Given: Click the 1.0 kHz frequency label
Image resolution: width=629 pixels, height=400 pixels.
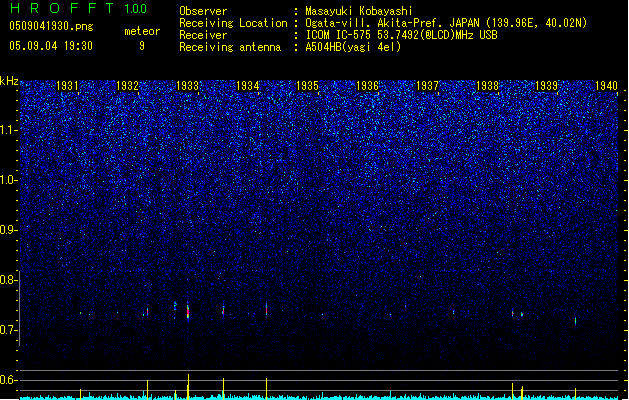Looking at the screenshot, I should (9, 180).
